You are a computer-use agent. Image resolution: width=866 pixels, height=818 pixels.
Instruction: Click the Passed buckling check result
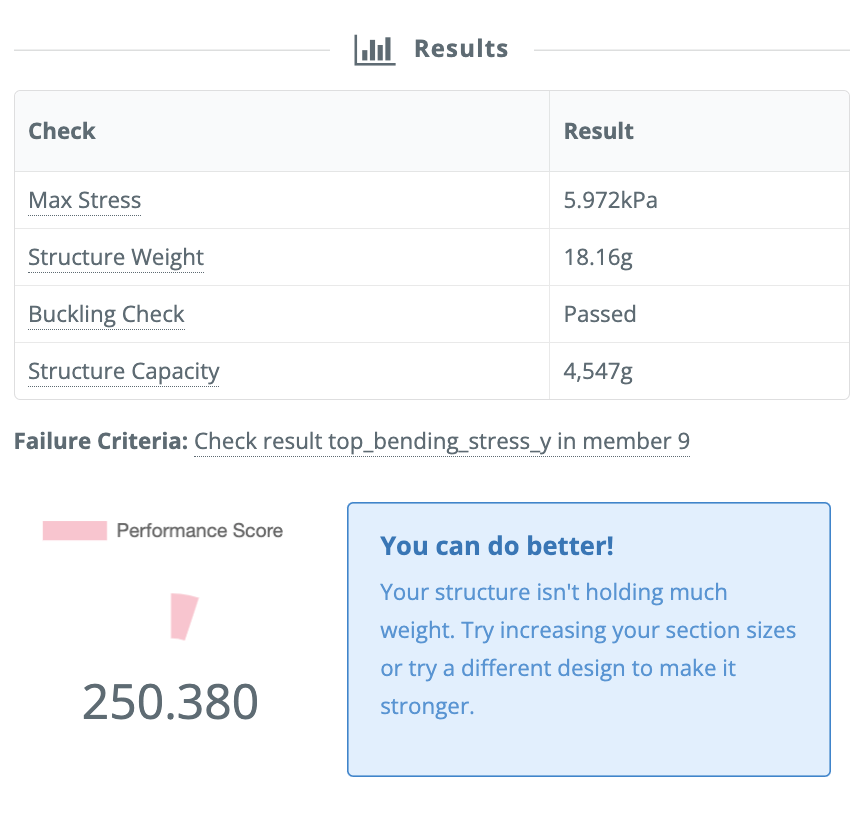coord(600,315)
